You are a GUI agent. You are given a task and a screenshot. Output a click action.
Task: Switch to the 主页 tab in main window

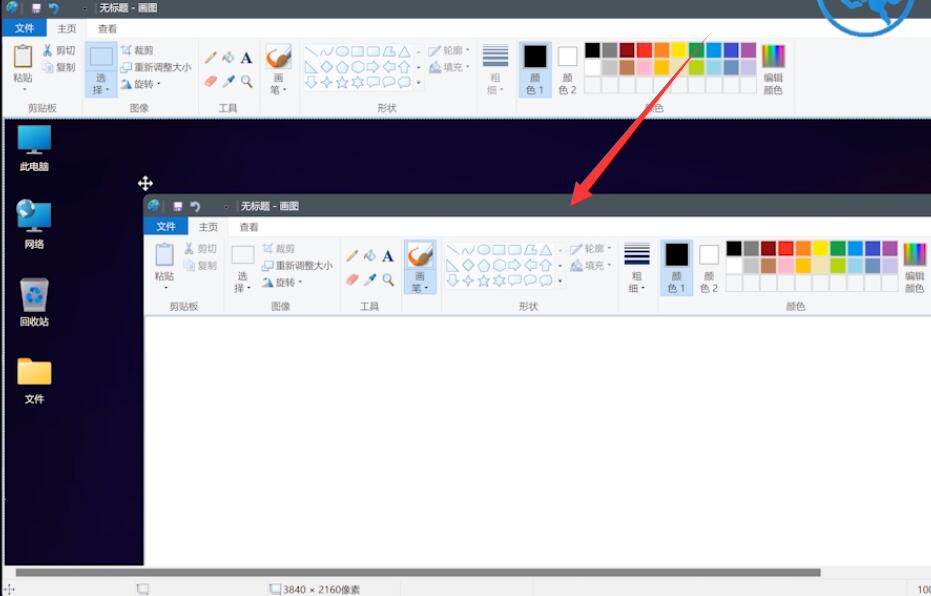click(x=66, y=28)
